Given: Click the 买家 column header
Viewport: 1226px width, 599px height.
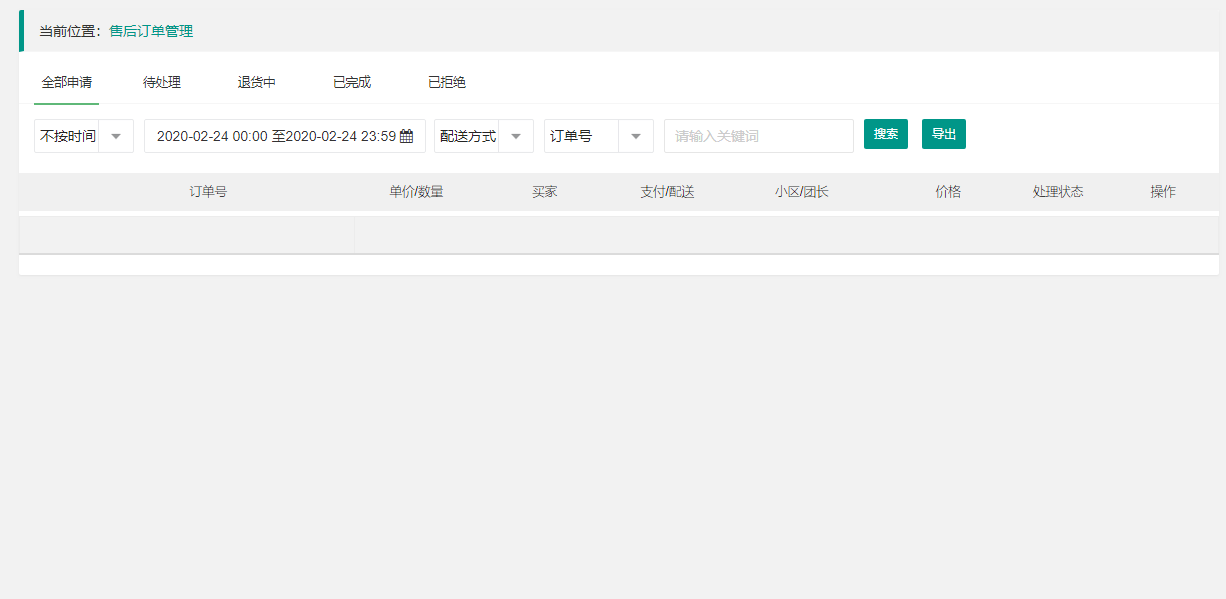Looking at the screenshot, I should pos(545,192).
